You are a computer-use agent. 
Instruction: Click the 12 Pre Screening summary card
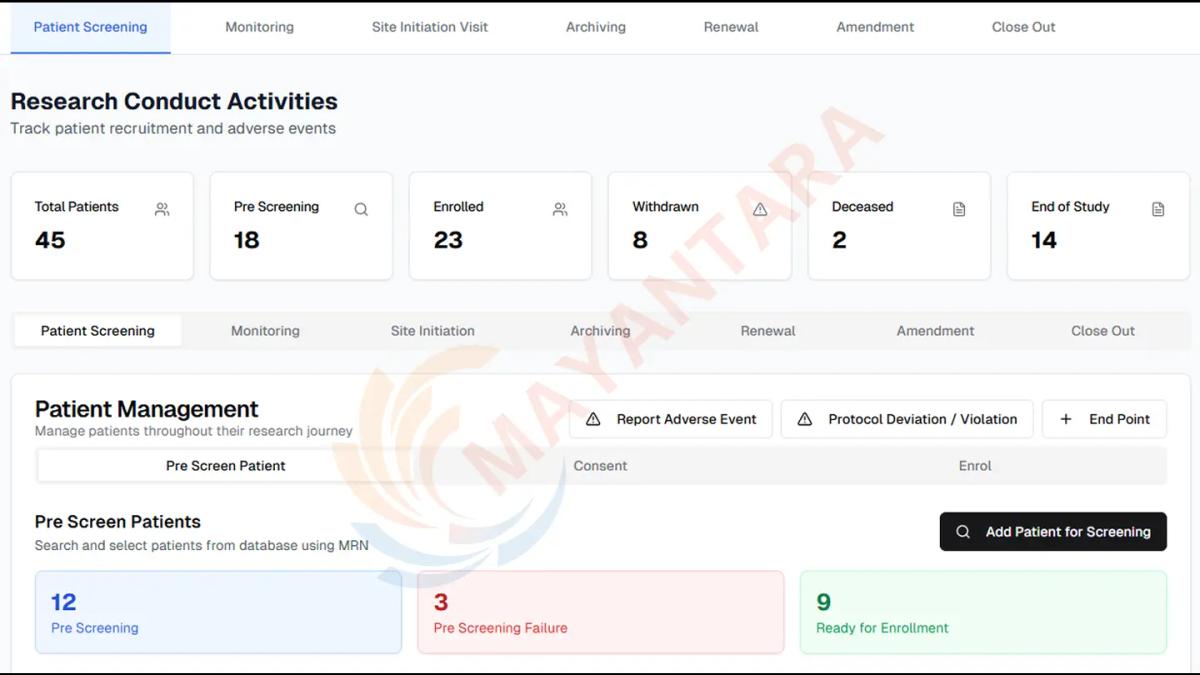[218, 611]
